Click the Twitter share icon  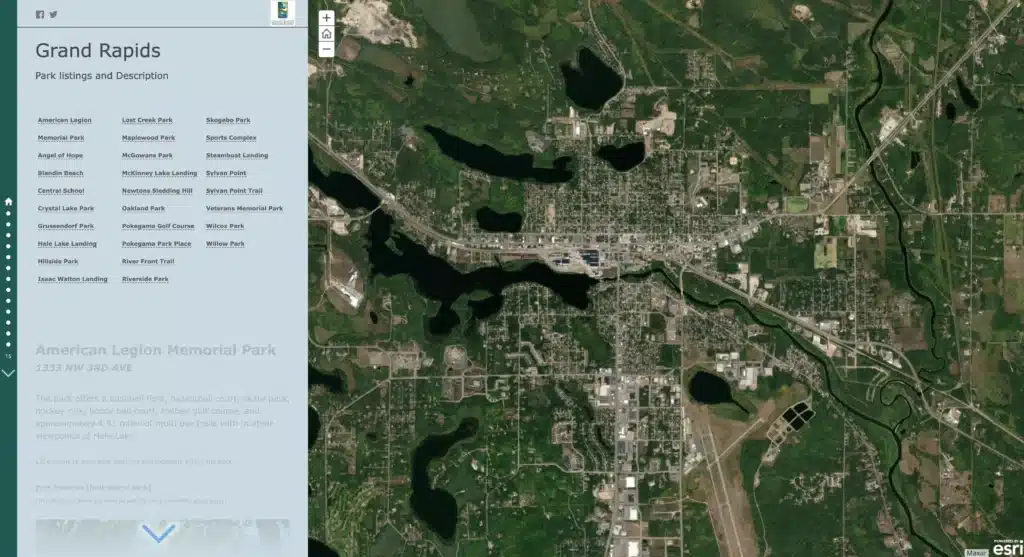(53, 14)
